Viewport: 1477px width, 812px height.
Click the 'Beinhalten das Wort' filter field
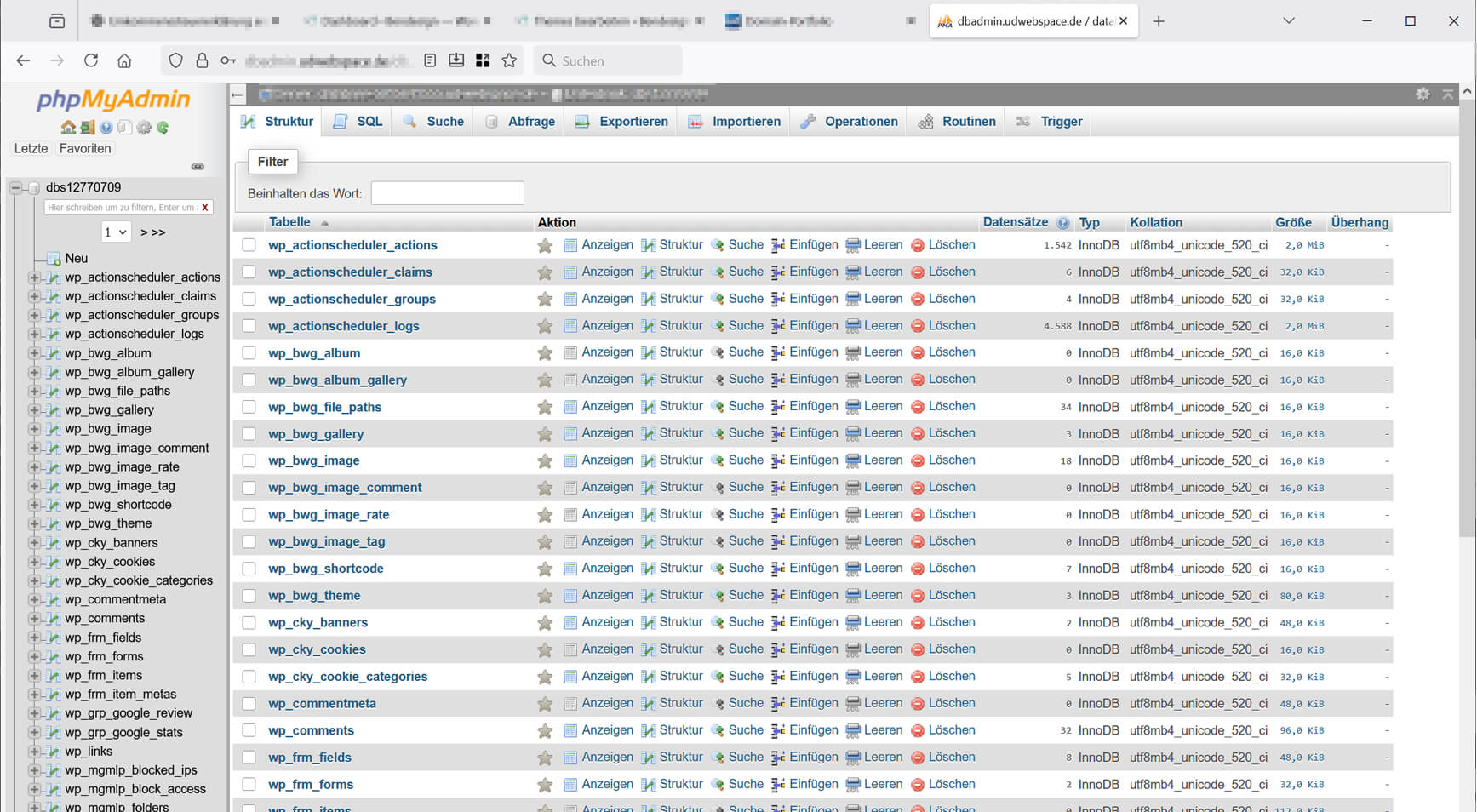click(447, 193)
